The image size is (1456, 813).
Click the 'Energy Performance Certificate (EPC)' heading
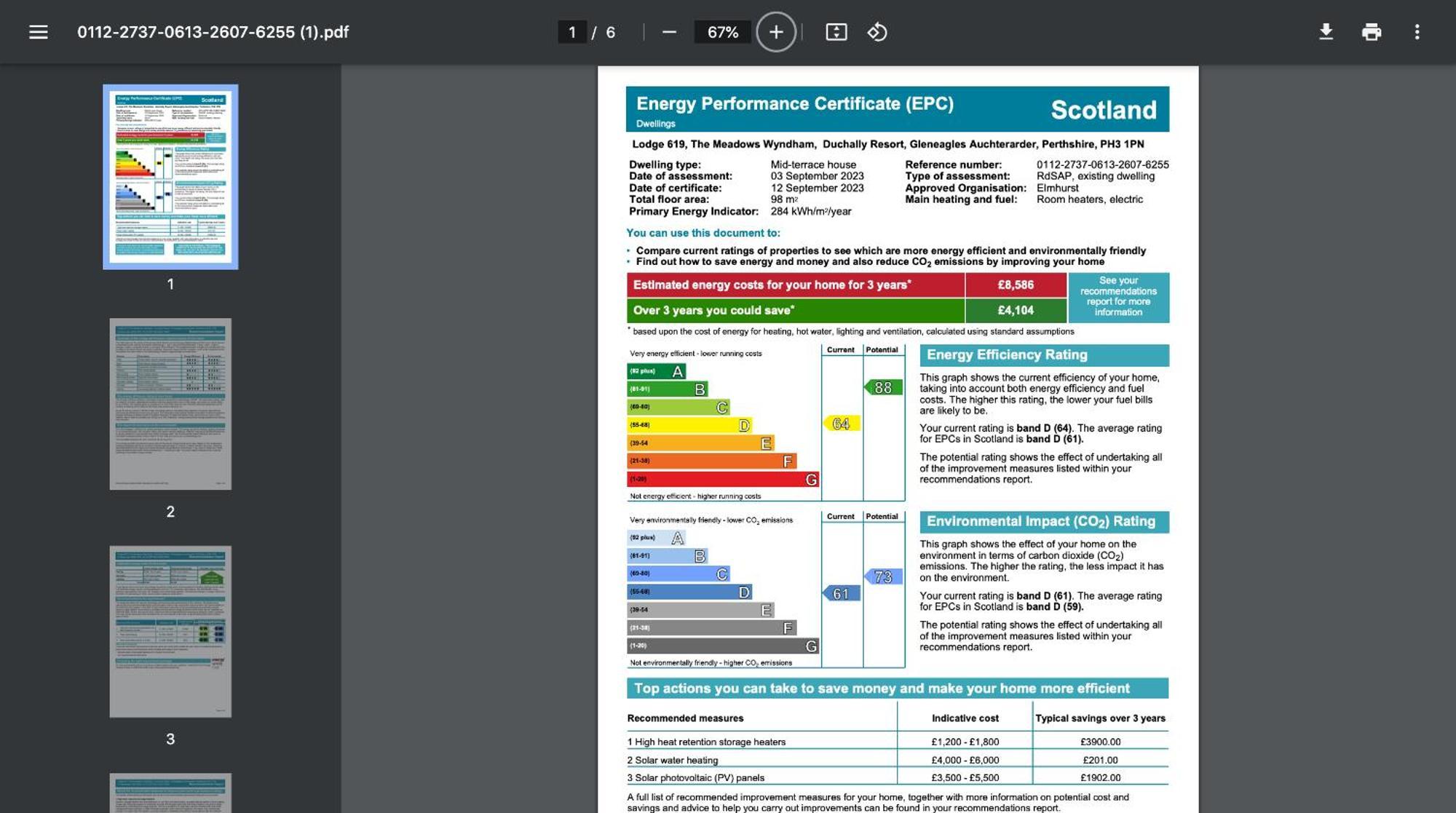coord(795,103)
